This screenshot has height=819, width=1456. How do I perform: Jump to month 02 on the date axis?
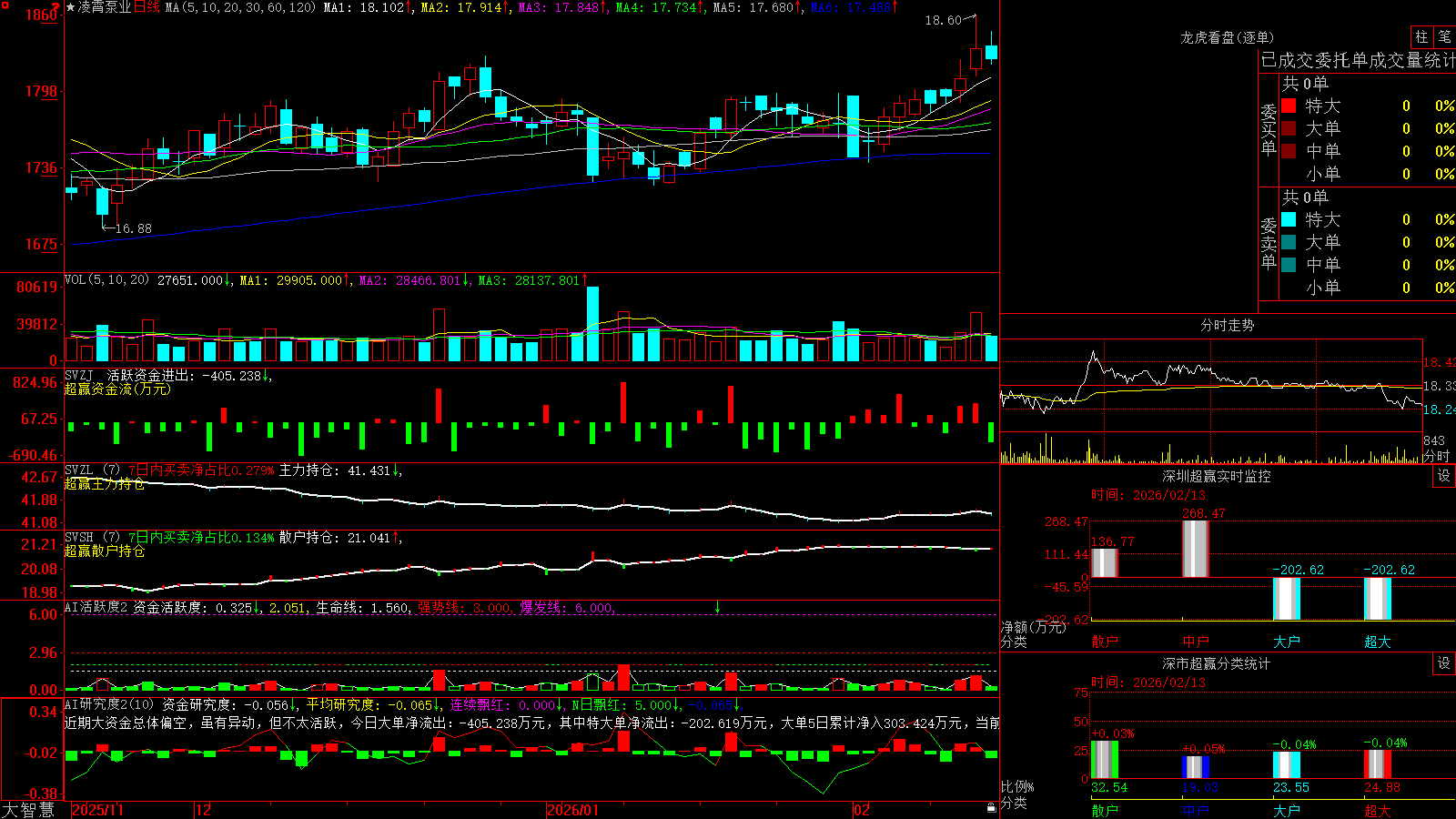[x=862, y=810]
